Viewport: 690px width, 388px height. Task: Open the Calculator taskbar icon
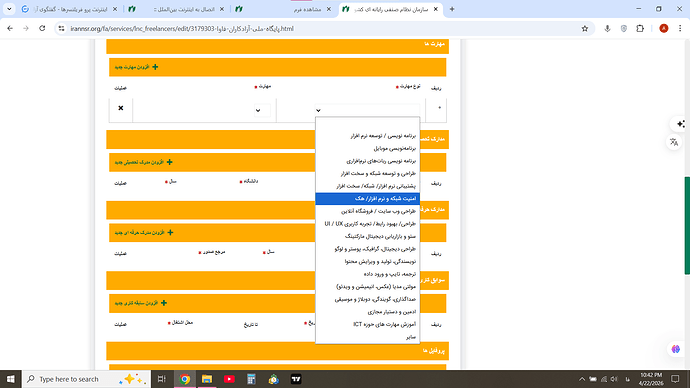(251, 379)
